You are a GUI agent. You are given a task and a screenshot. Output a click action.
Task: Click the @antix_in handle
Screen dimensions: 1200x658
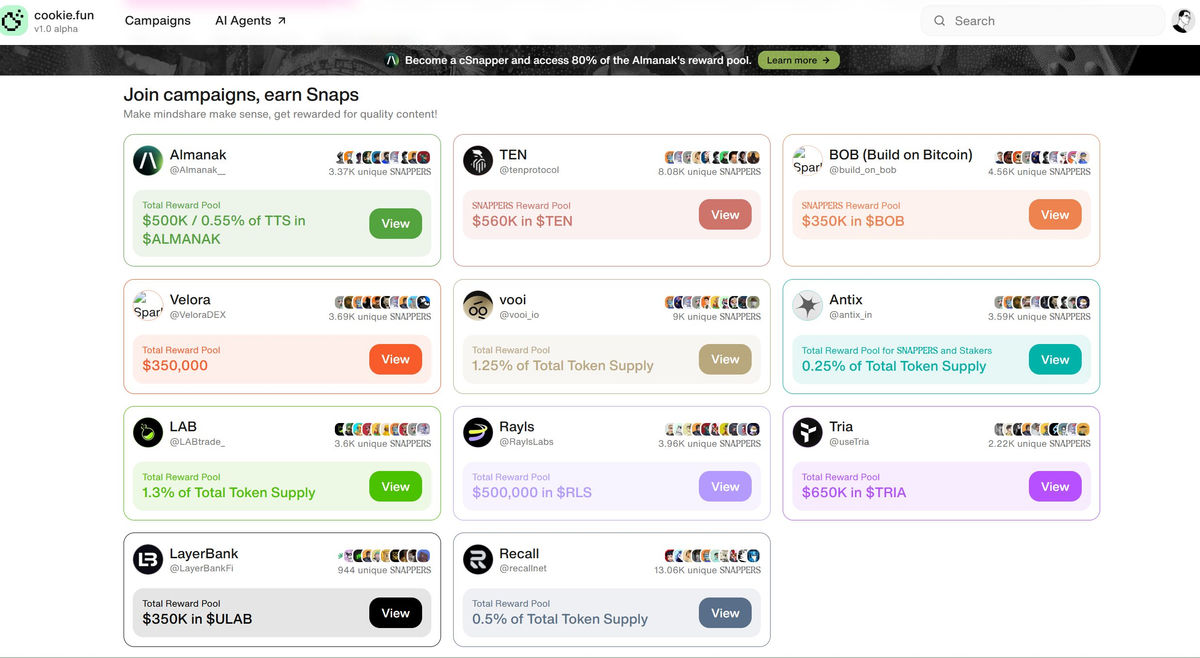click(850, 315)
